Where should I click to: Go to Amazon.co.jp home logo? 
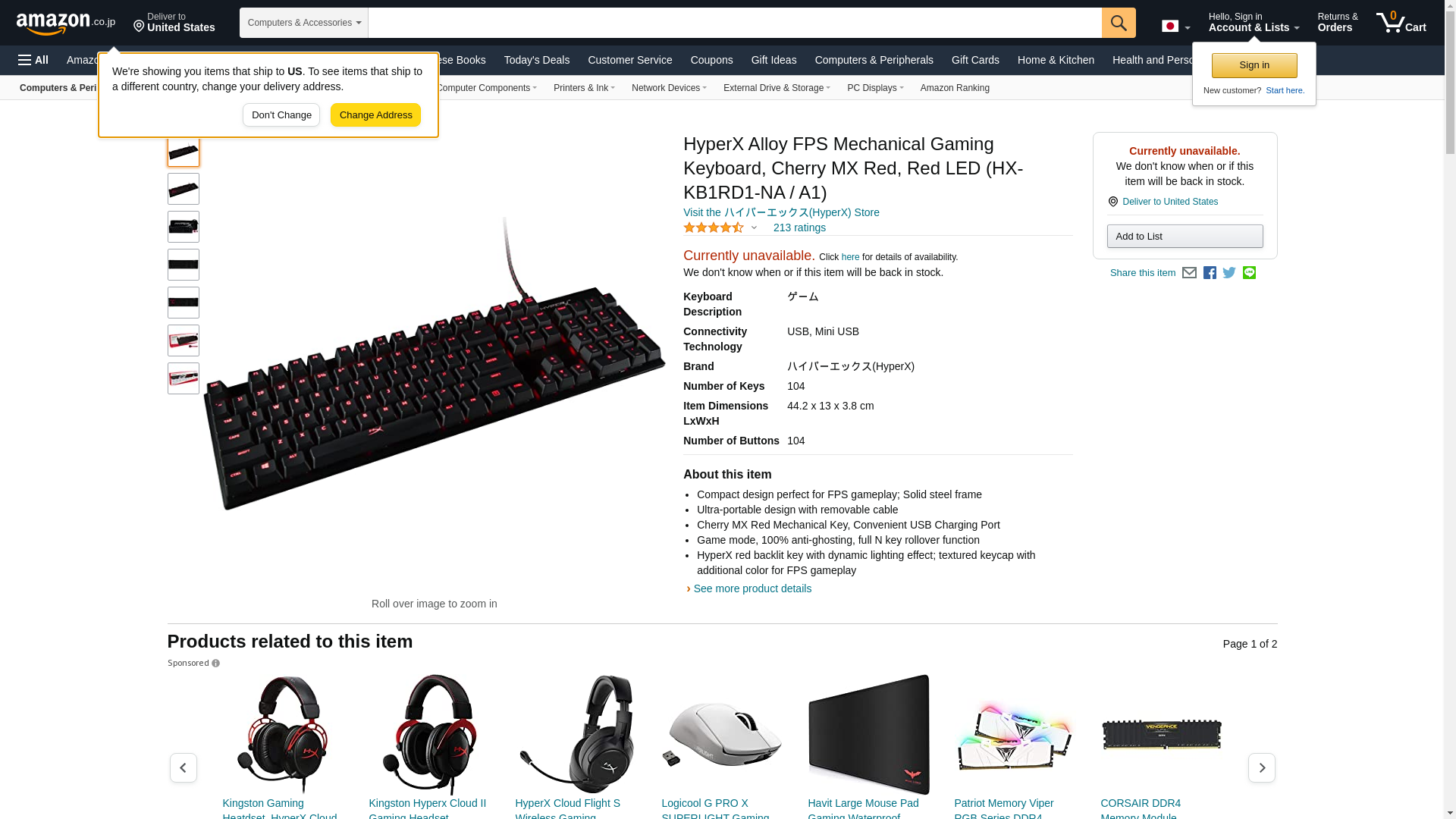click(66, 23)
